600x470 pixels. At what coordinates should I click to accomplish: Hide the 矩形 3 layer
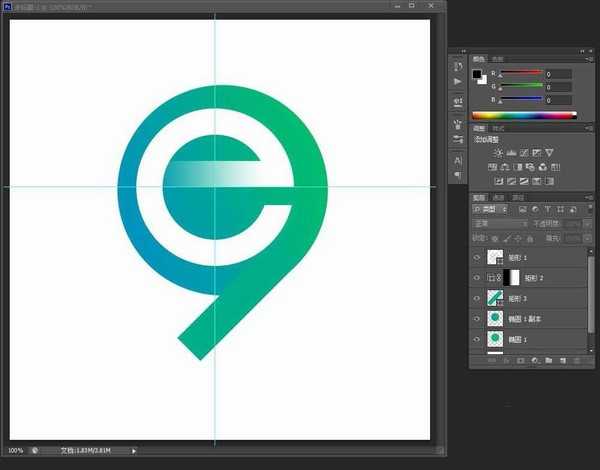[477, 298]
